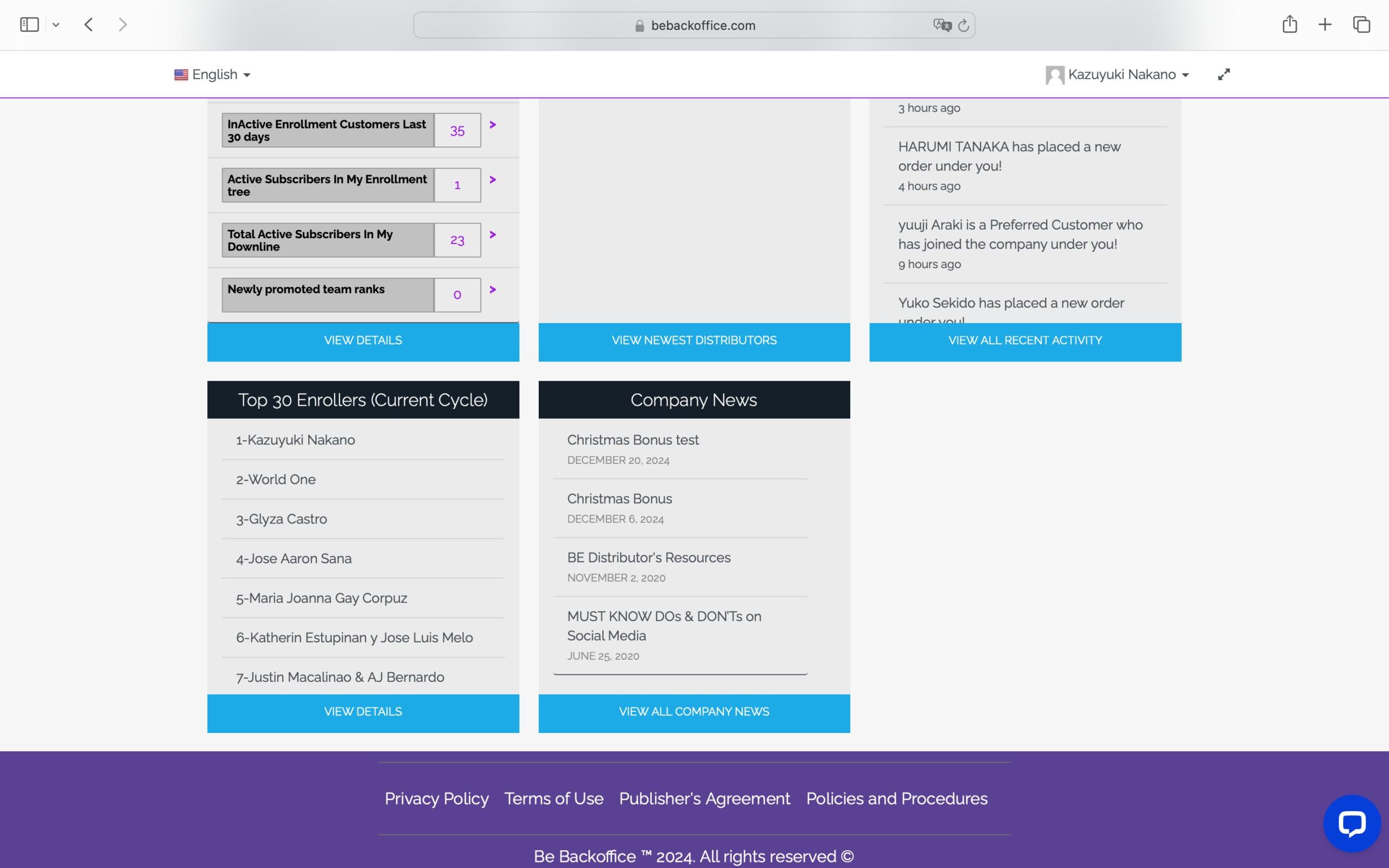Show tab overview icon
Image resolution: width=1389 pixels, height=868 pixels.
[x=1361, y=25]
